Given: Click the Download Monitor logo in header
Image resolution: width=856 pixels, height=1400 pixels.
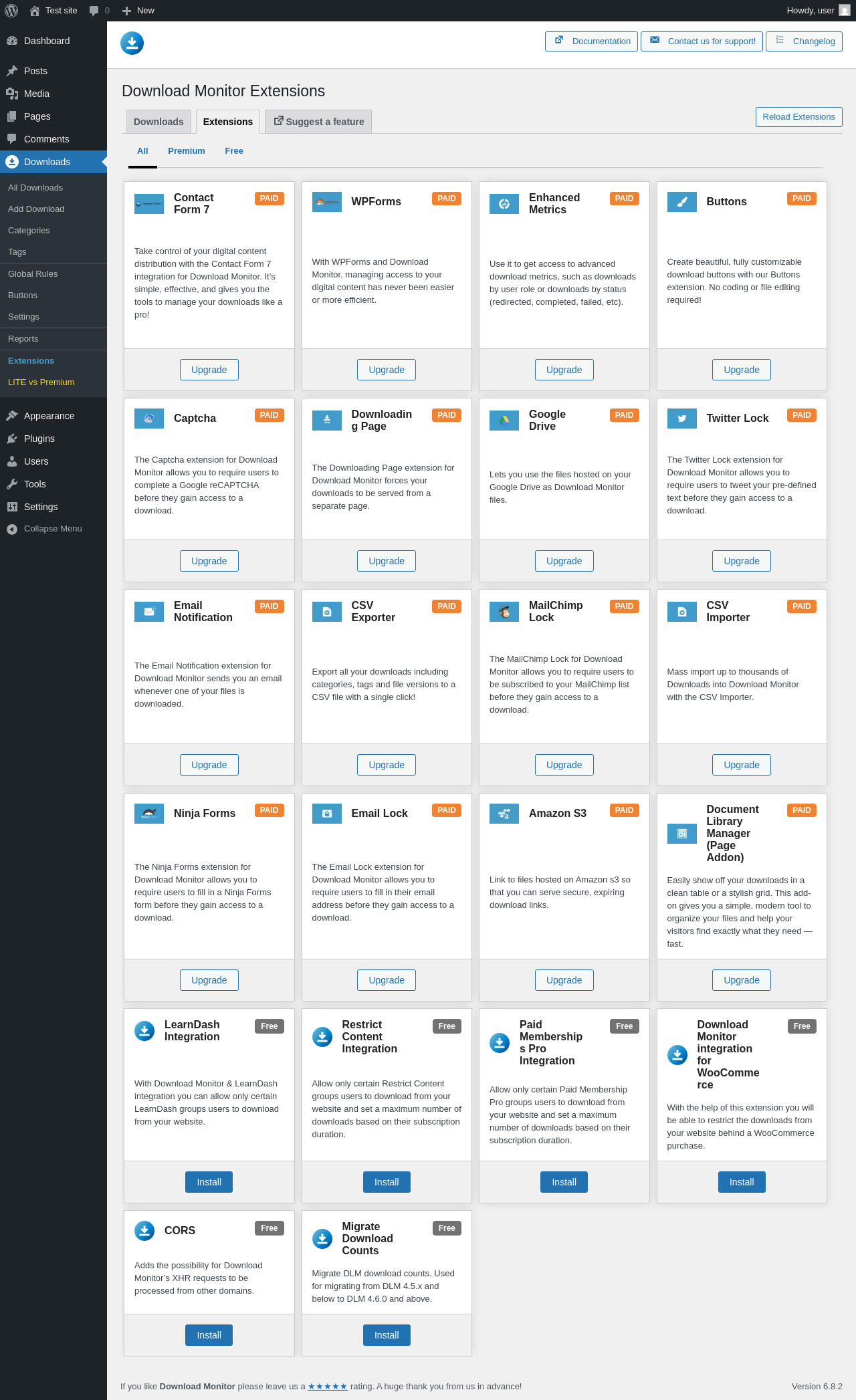Looking at the screenshot, I should (132, 43).
